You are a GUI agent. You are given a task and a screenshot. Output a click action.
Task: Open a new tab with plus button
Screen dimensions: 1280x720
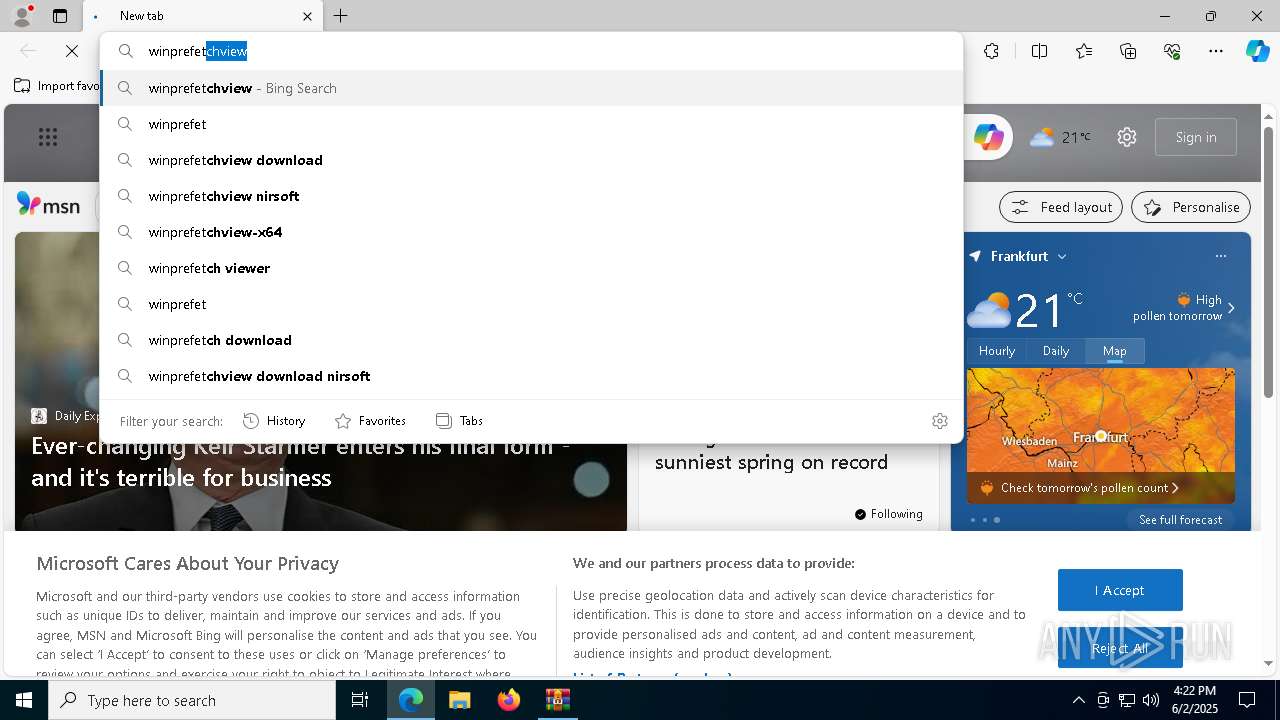341,16
